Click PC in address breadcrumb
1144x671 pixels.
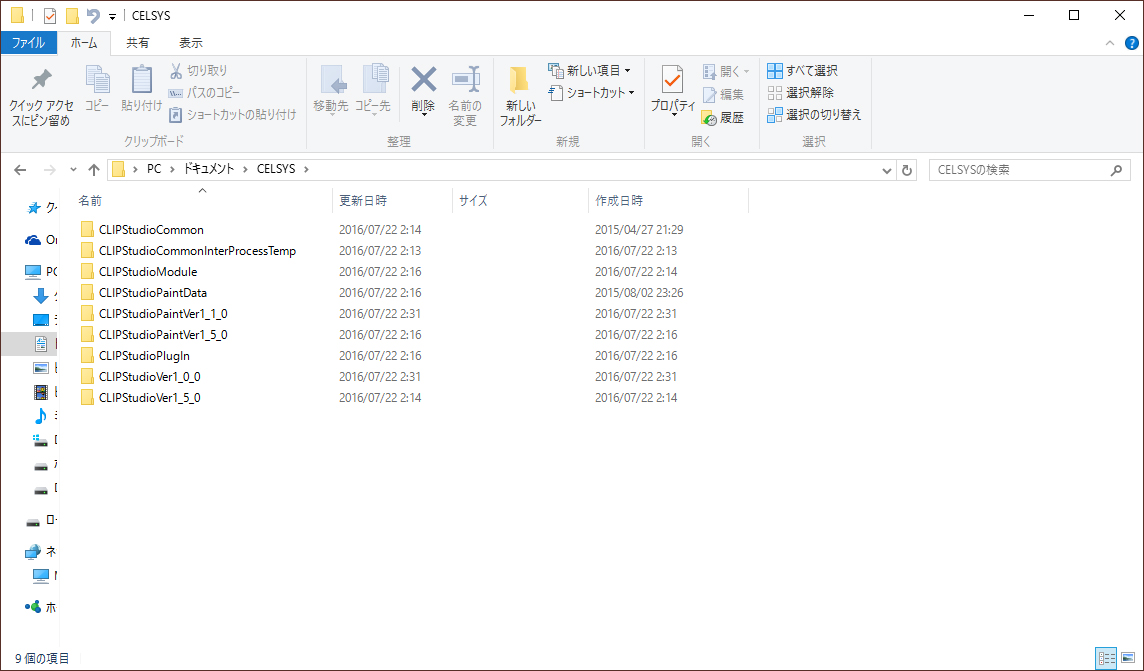pyautogui.click(x=154, y=169)
